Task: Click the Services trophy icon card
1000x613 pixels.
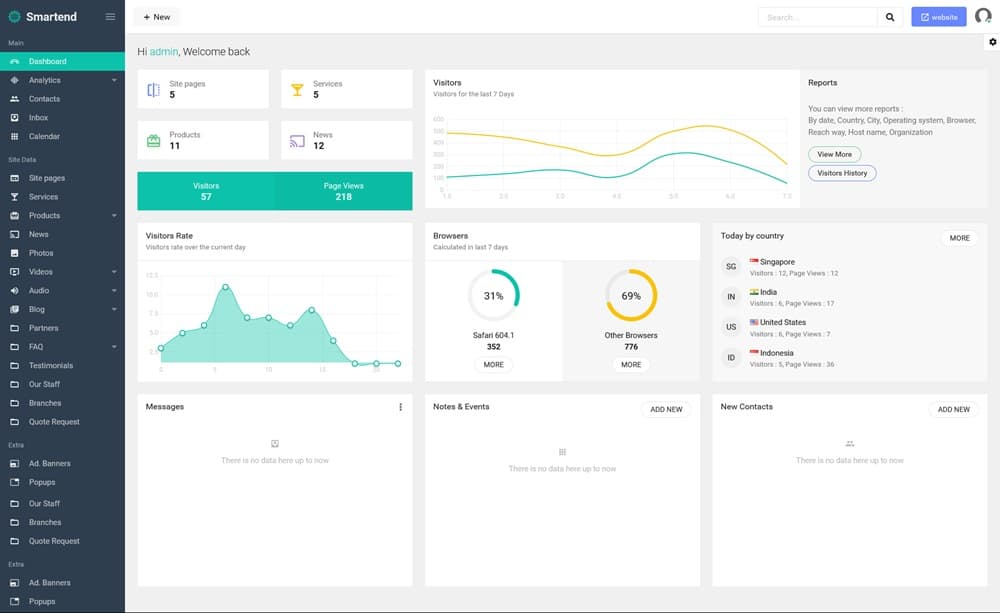Action: pos(297,89)
